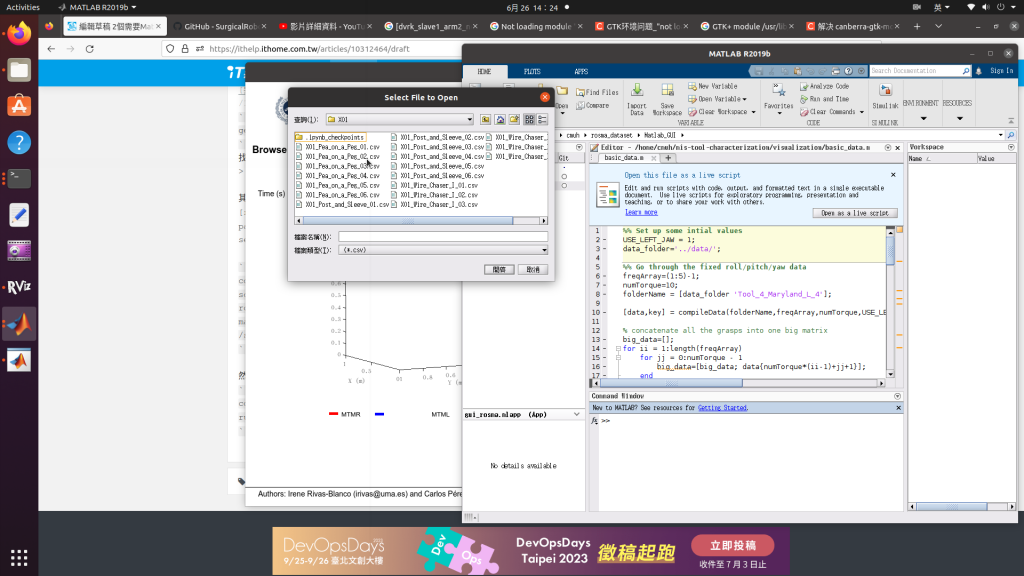Open MATLAB Help question mark icon
This screenshot has width=1024, height=576.
pyautogui.click(x=848, y=71)
